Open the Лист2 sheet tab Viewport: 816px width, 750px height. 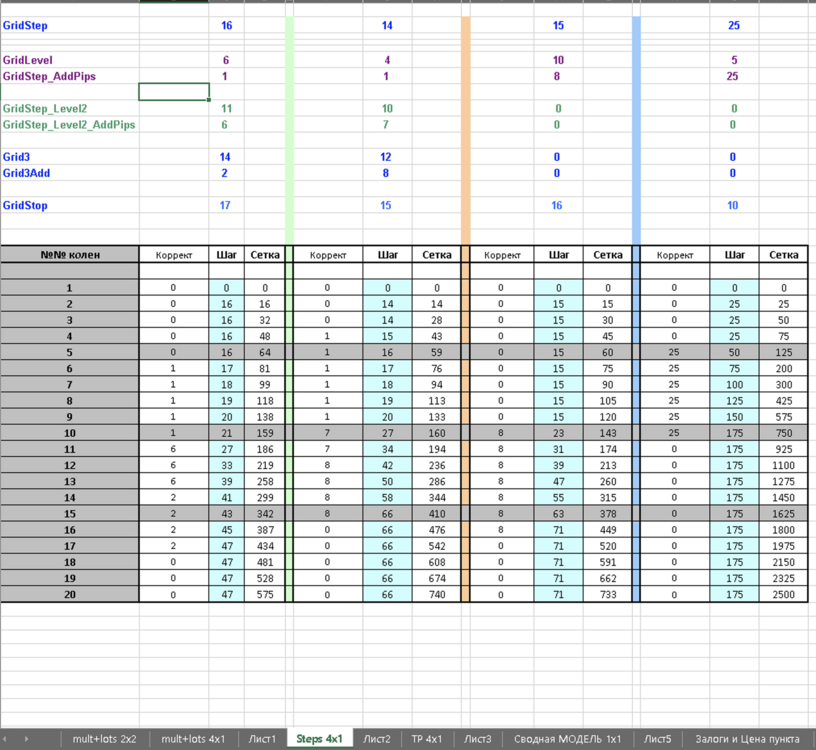[x=377, y=739]
